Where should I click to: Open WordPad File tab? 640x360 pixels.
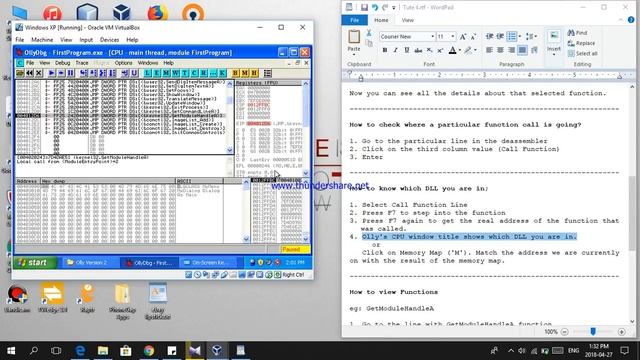(354, 20)
